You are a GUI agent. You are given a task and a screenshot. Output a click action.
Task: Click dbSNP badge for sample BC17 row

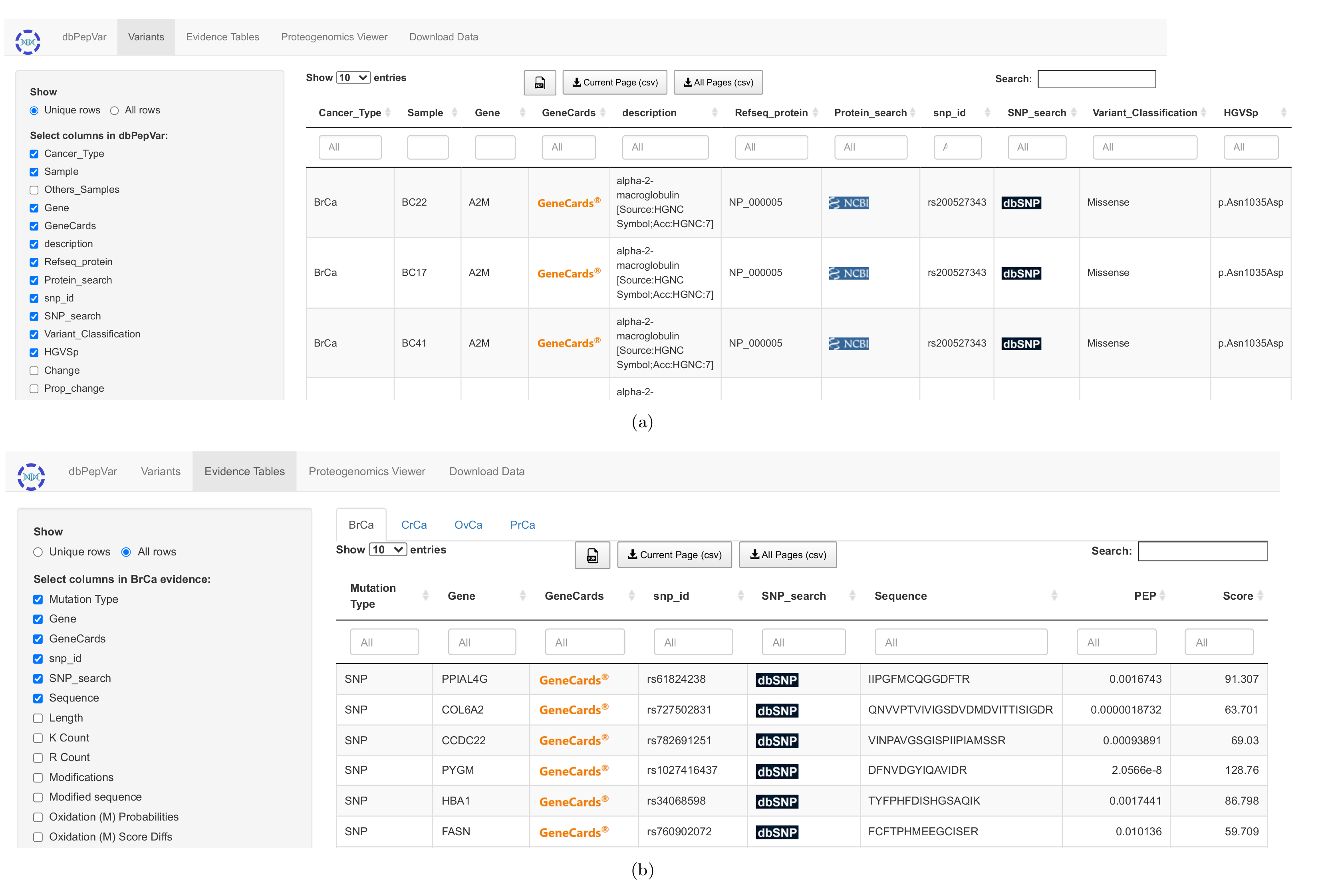pos(1021,273)
